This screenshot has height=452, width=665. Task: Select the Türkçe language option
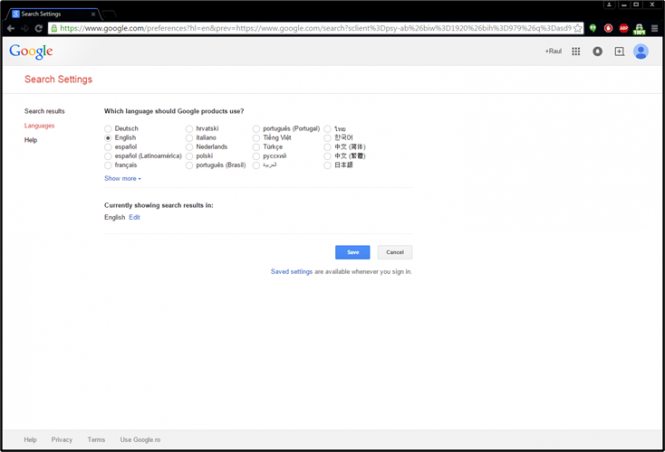pos(256,147)
